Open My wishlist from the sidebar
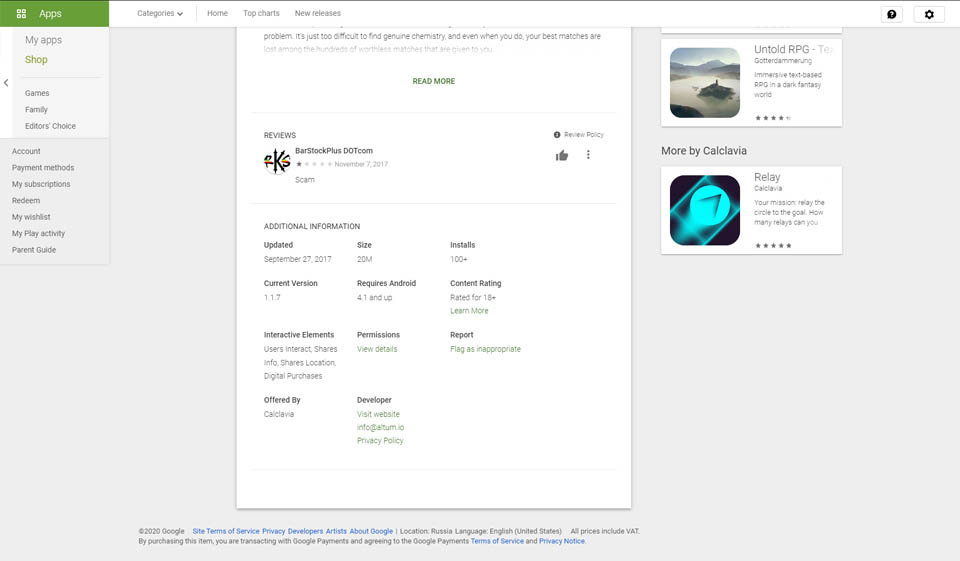This screenshot has height=561, width=960. [31, 217]
